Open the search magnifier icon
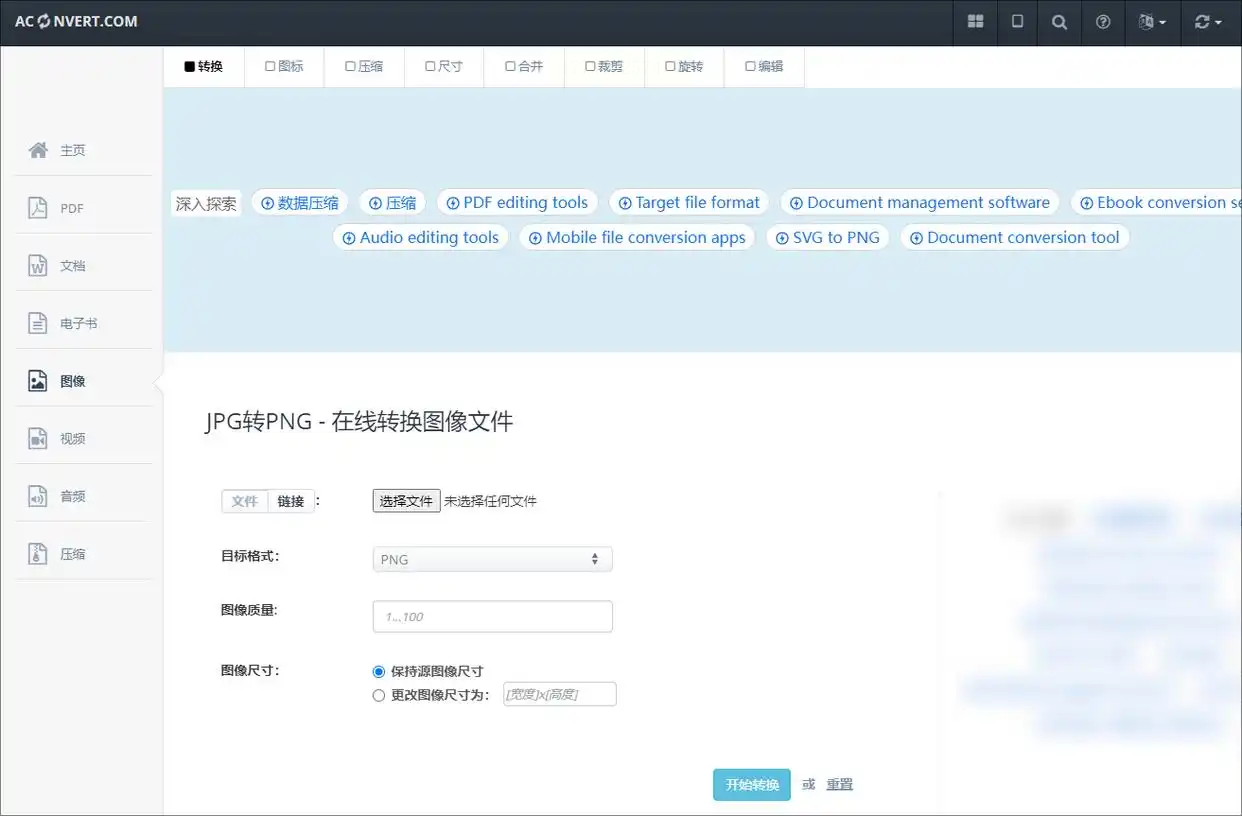This screenshot has width=1242, height=816. (1059, 22)
